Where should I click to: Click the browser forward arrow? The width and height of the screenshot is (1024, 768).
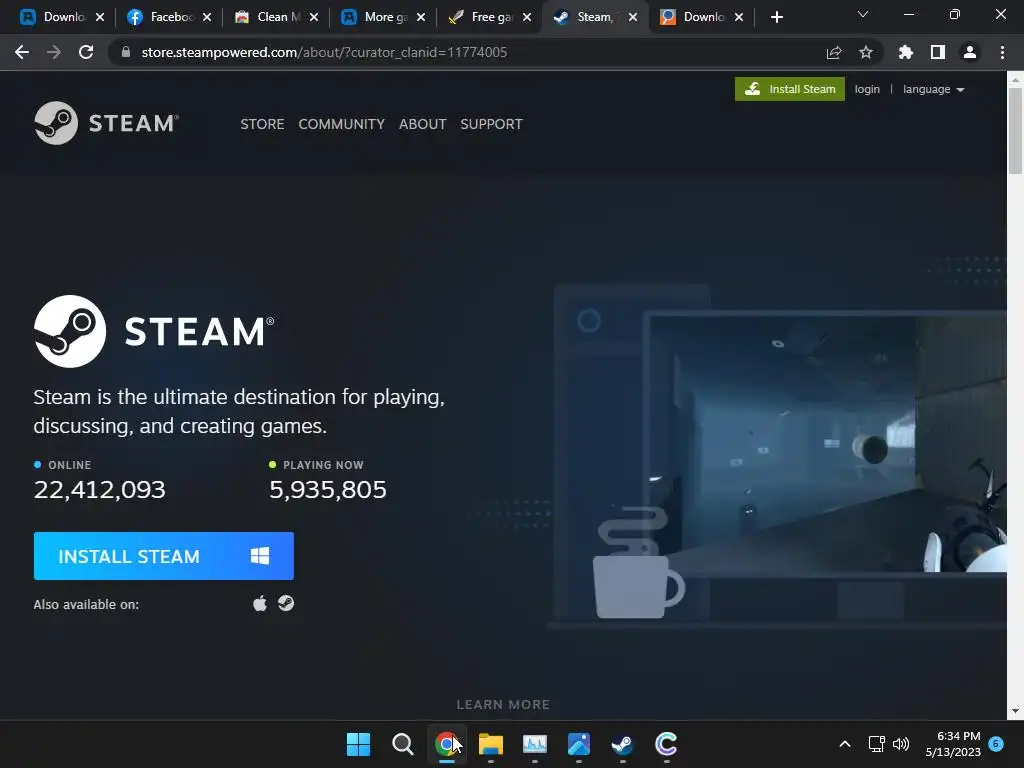click(54, 52)
